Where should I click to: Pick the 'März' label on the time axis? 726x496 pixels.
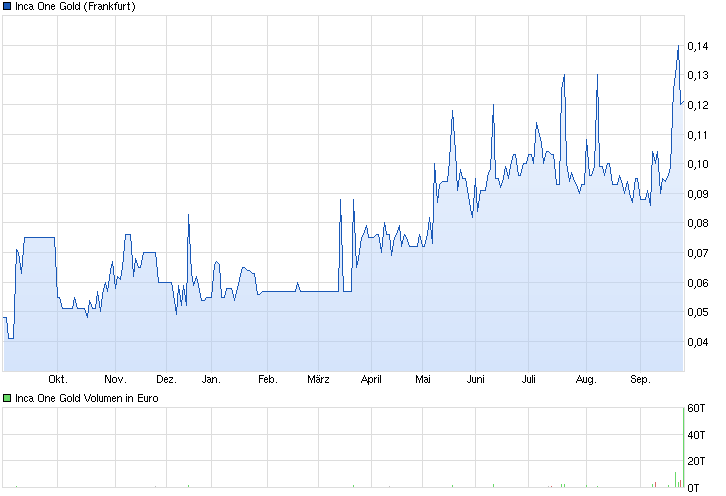[x=318, y=380]
